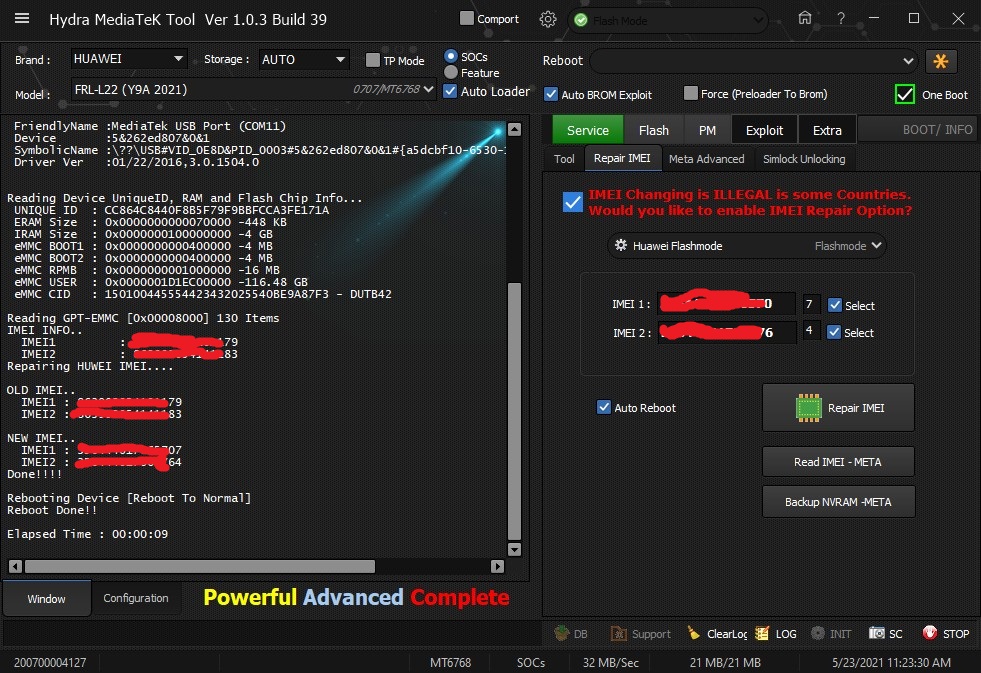Viewport: 981px width, 673px height.
Task: Switch to the Tool sub-tab
Action: click(x=564, y=159)
